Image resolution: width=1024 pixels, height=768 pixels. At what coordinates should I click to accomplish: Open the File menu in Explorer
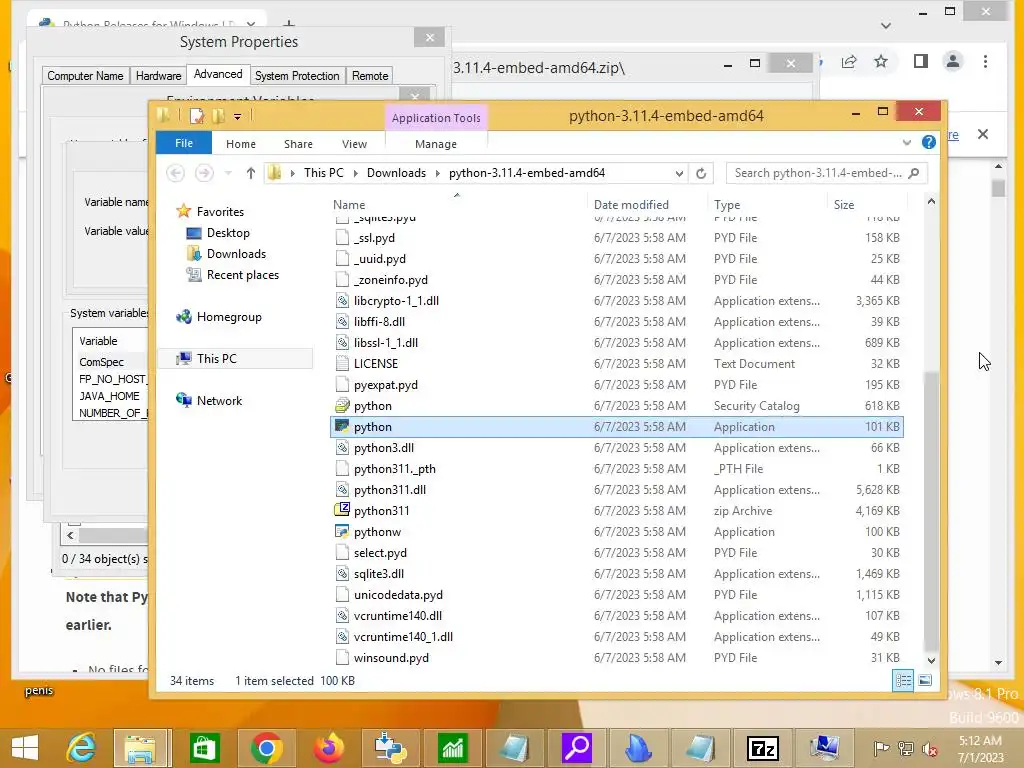[184, 143]
